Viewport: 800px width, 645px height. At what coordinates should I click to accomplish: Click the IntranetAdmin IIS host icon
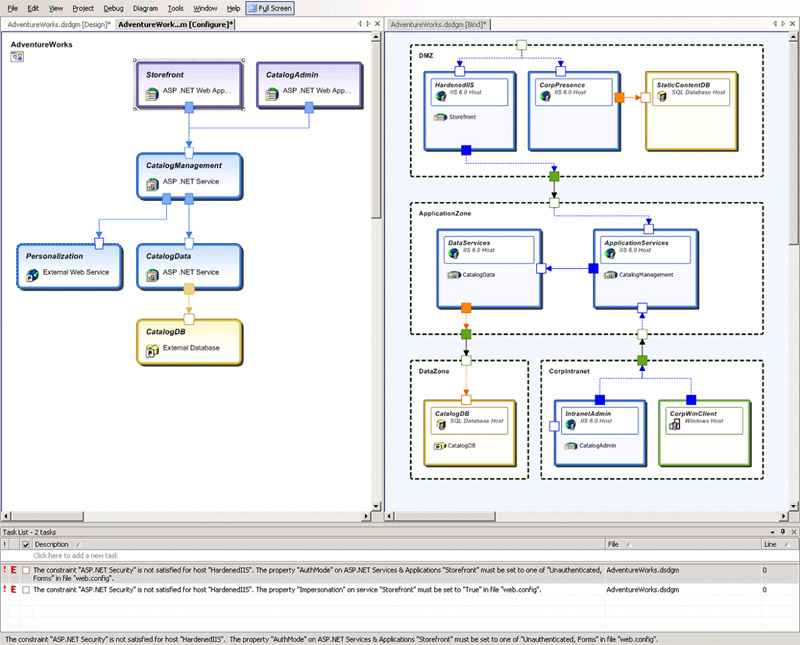tap(571, 425)
